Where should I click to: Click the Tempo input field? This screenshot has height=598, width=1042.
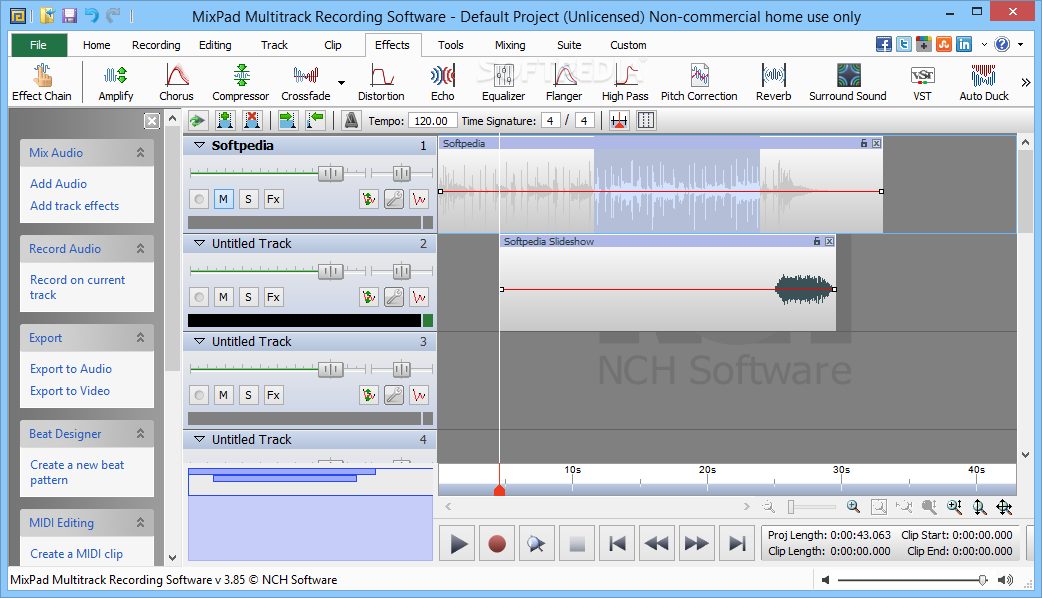[433, 120]
